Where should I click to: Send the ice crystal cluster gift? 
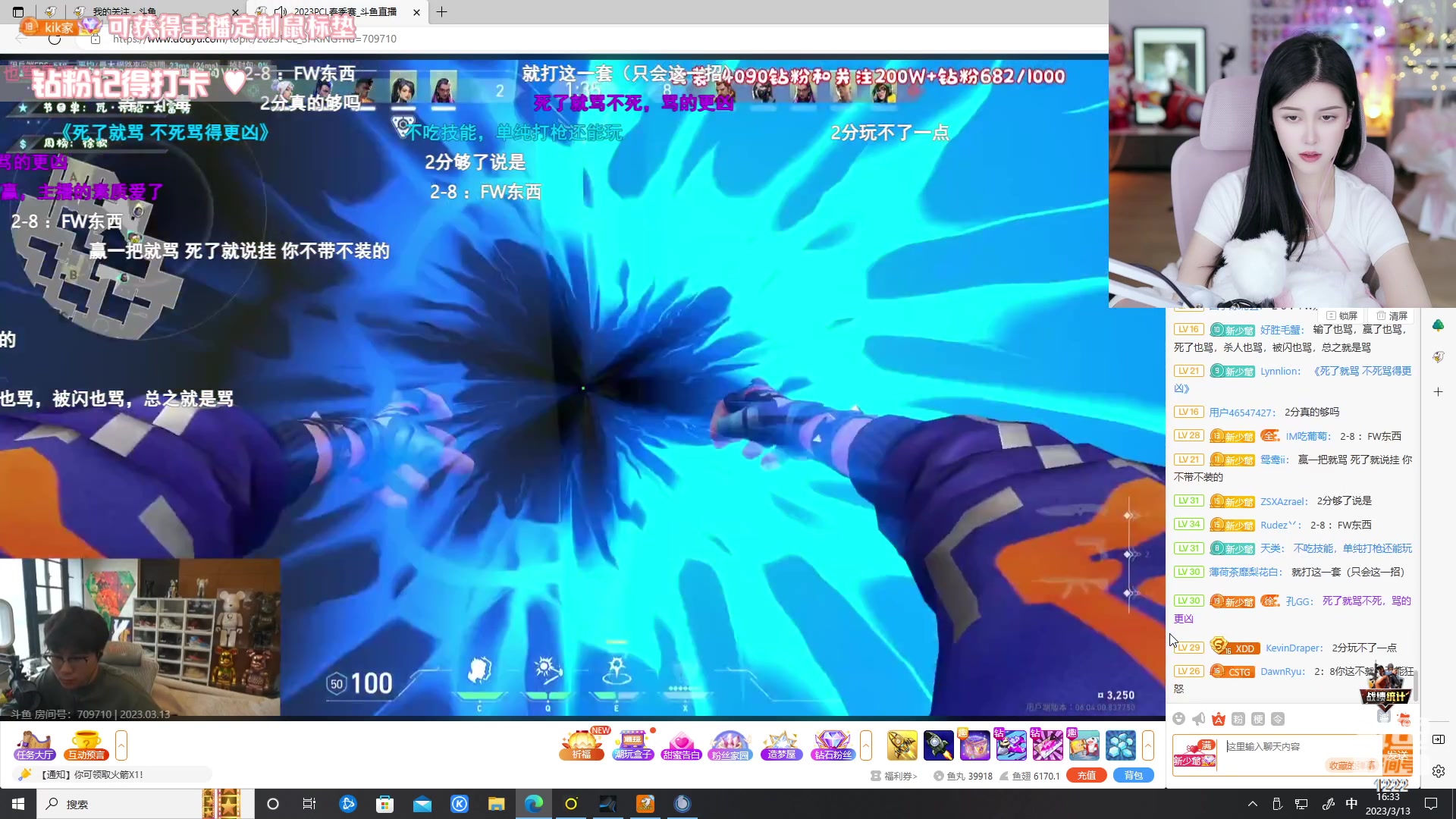[x=1120, y=745]
